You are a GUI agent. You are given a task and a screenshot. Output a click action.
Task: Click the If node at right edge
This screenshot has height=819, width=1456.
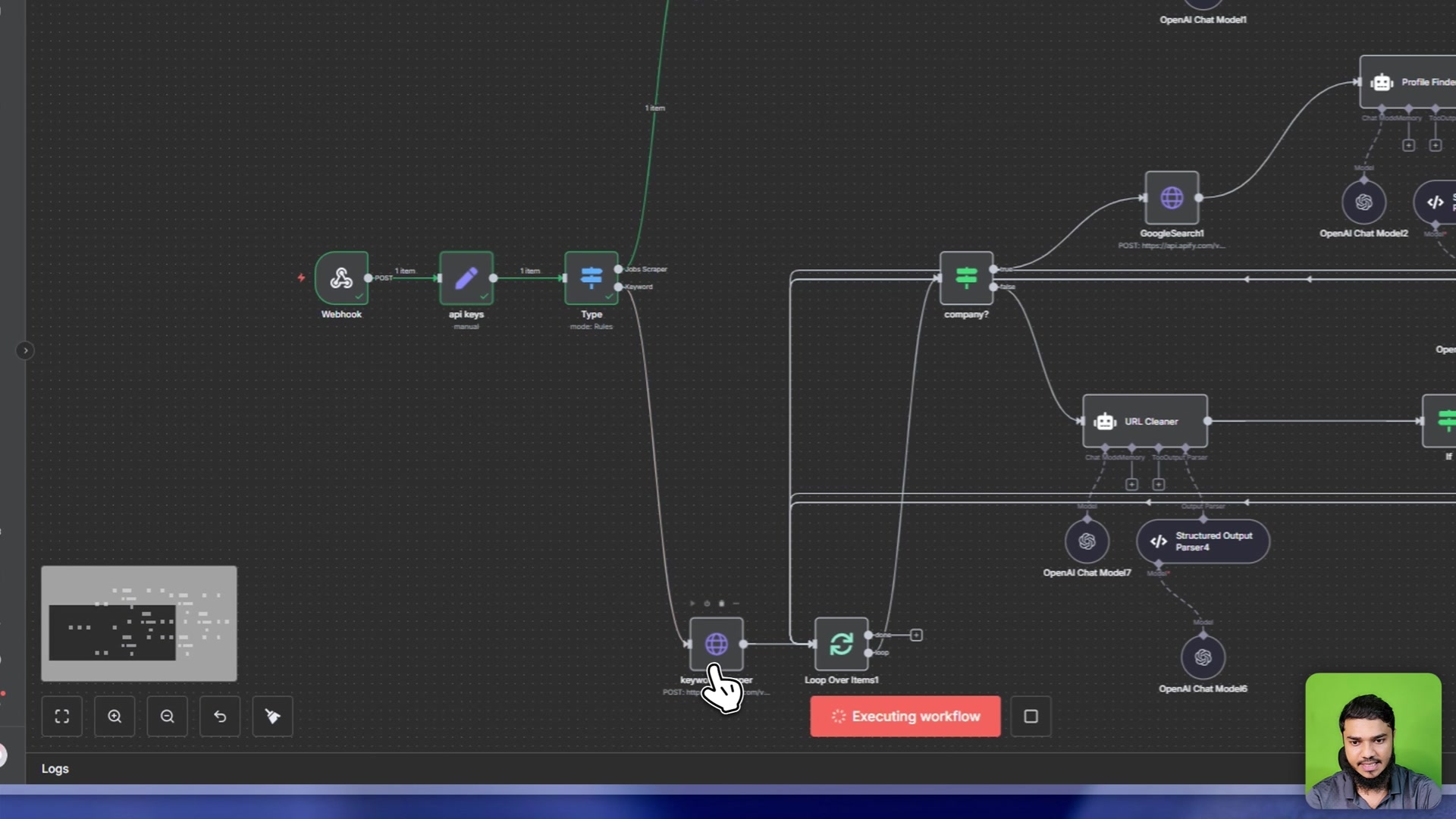point(1441,421)
